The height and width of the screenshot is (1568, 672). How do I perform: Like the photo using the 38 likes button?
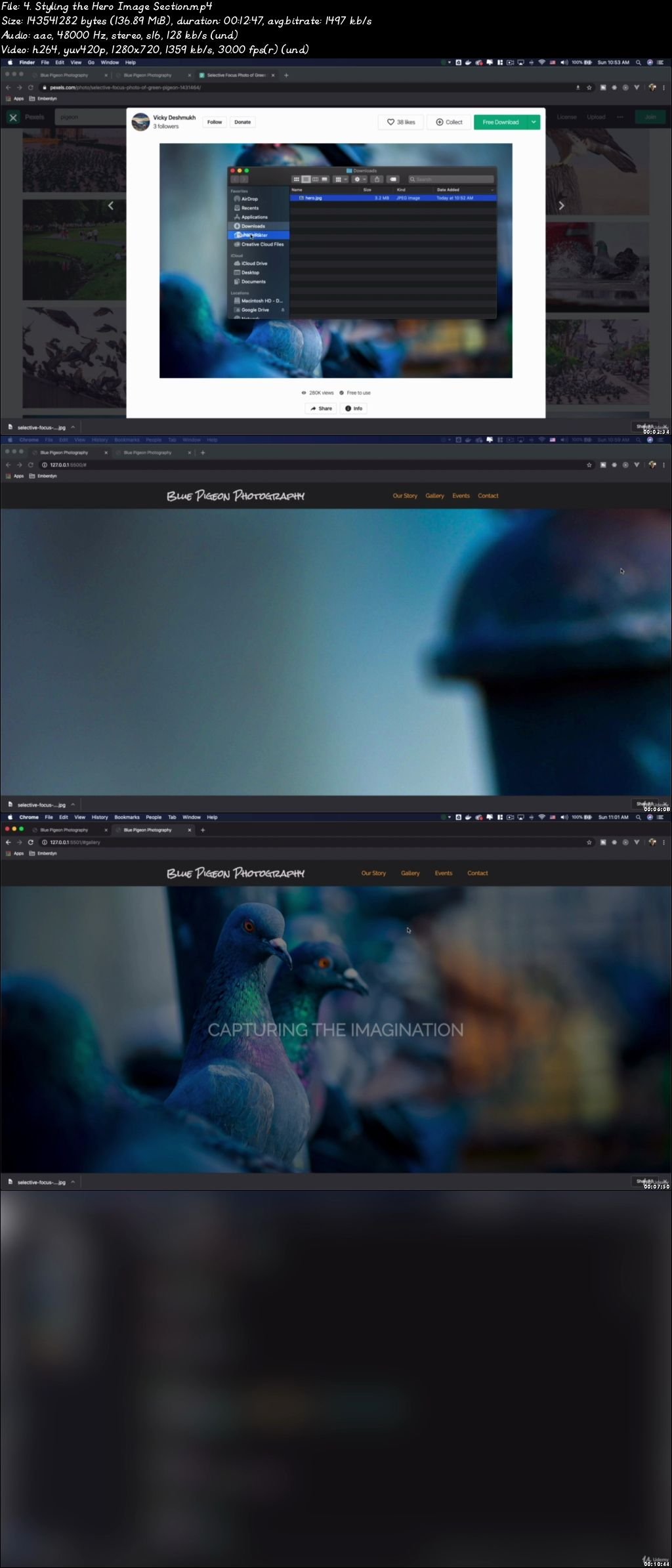pos(400,122)
